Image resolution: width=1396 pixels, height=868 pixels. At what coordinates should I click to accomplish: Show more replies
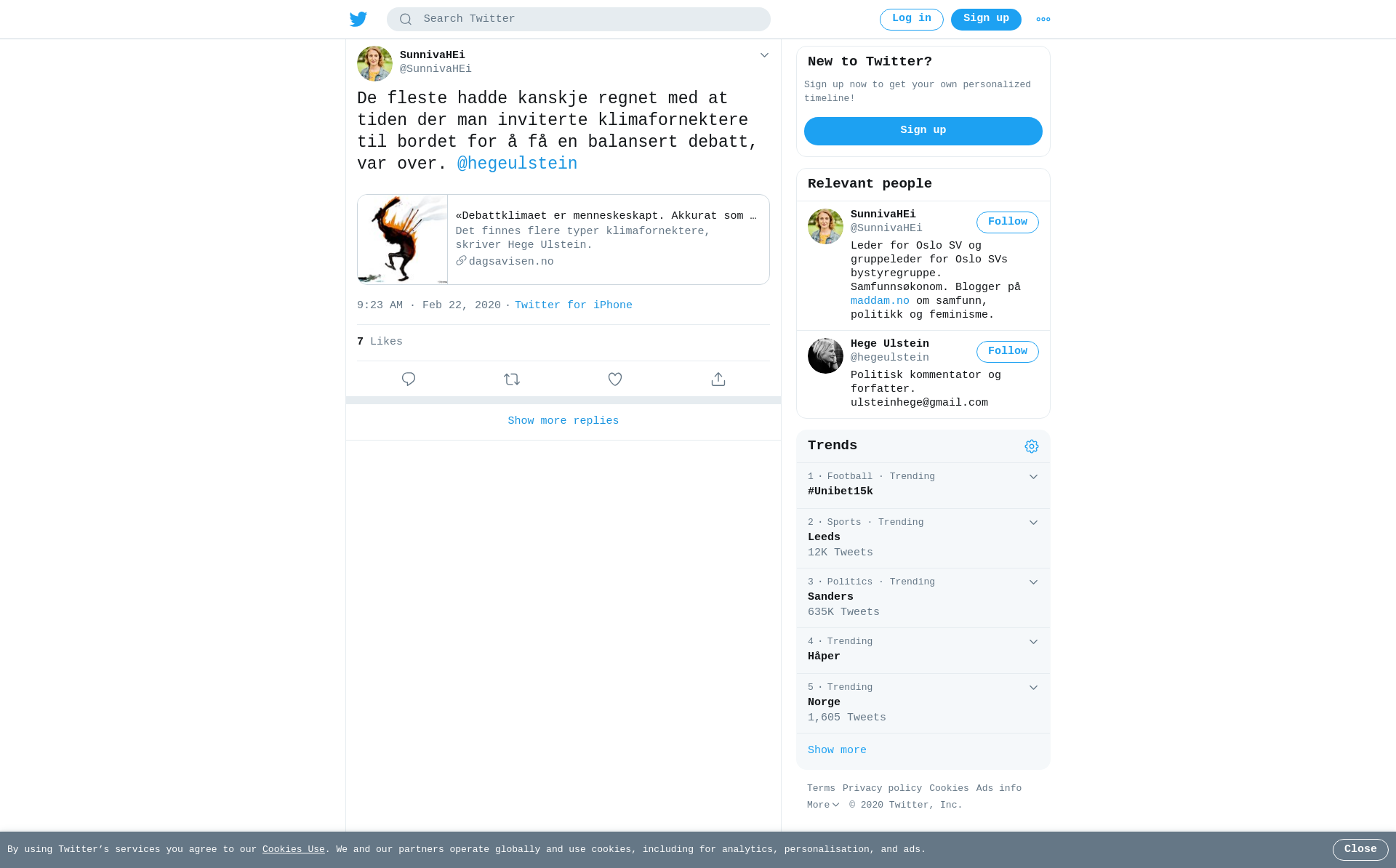tap(563, 422)
